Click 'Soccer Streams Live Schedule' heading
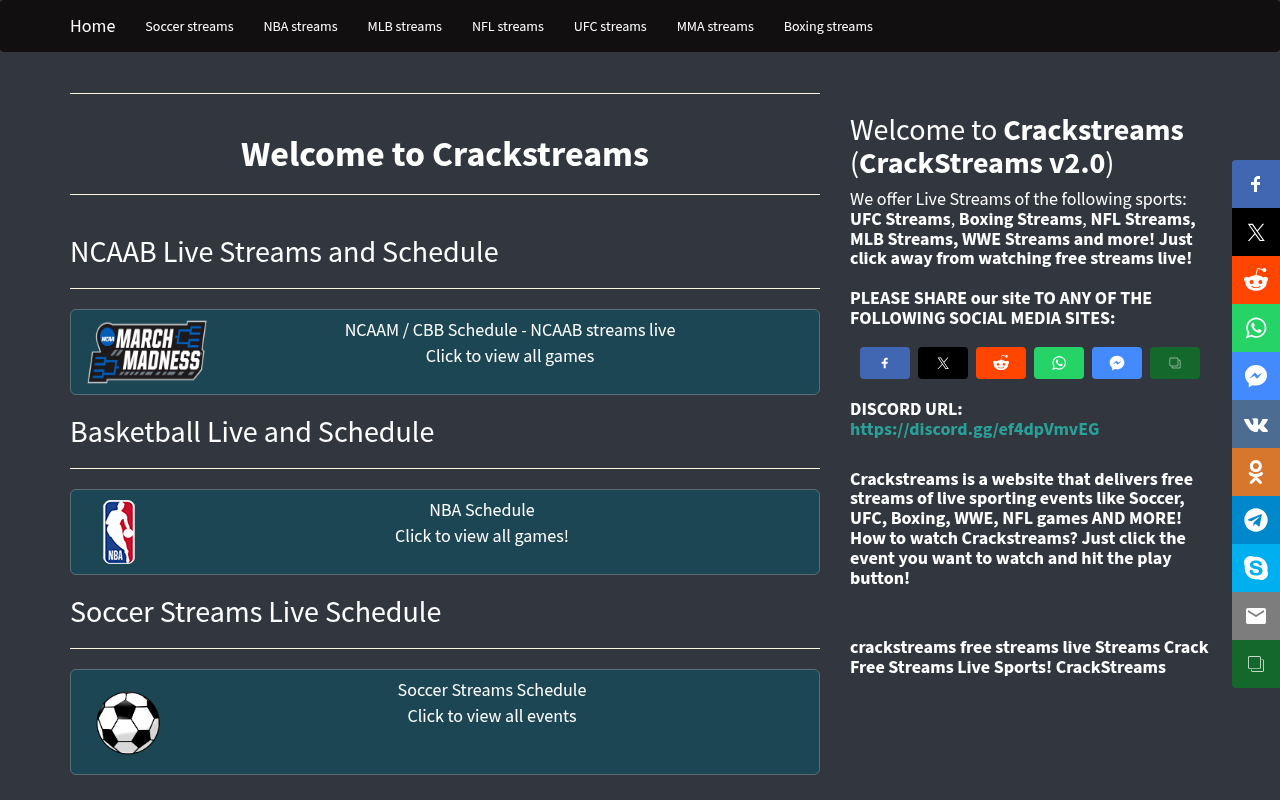Viewport: 1280px width, 800px height. click(x=255, y=612)
